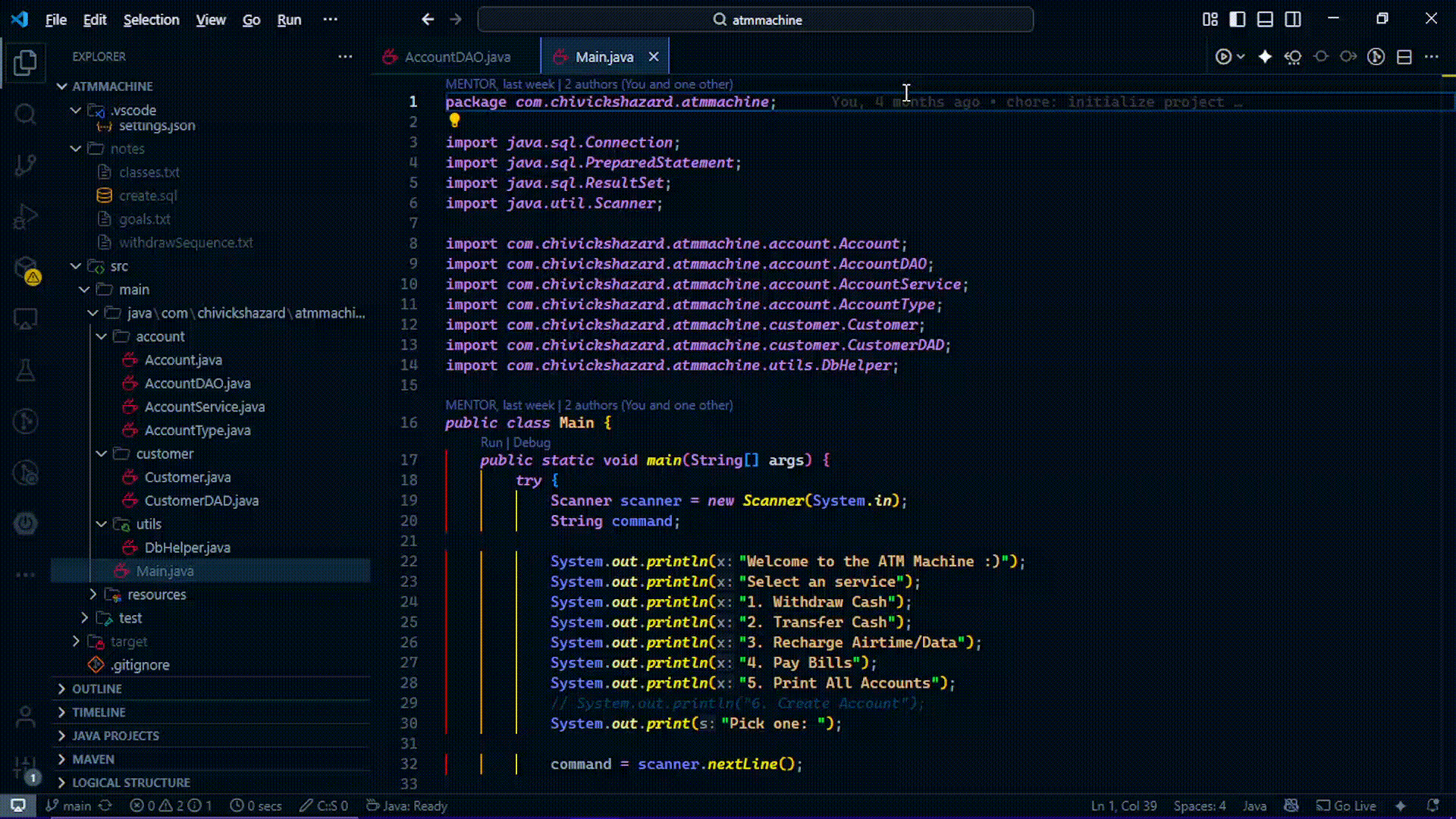
Task: Close the Main.java tab
Action: click(654, 57)
